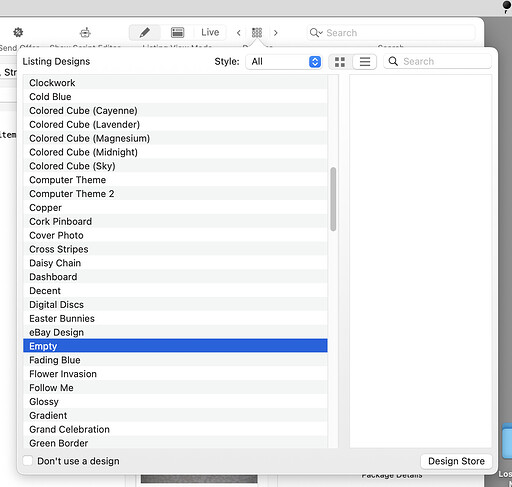The height and width of the screenshot is (487, 512).
Task: Select the Live view mode tab
Action: (210, 32)
